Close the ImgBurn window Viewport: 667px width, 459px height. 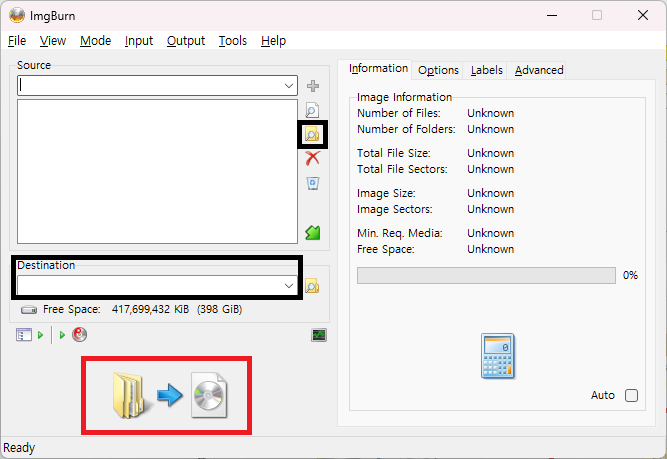[643, 15]
